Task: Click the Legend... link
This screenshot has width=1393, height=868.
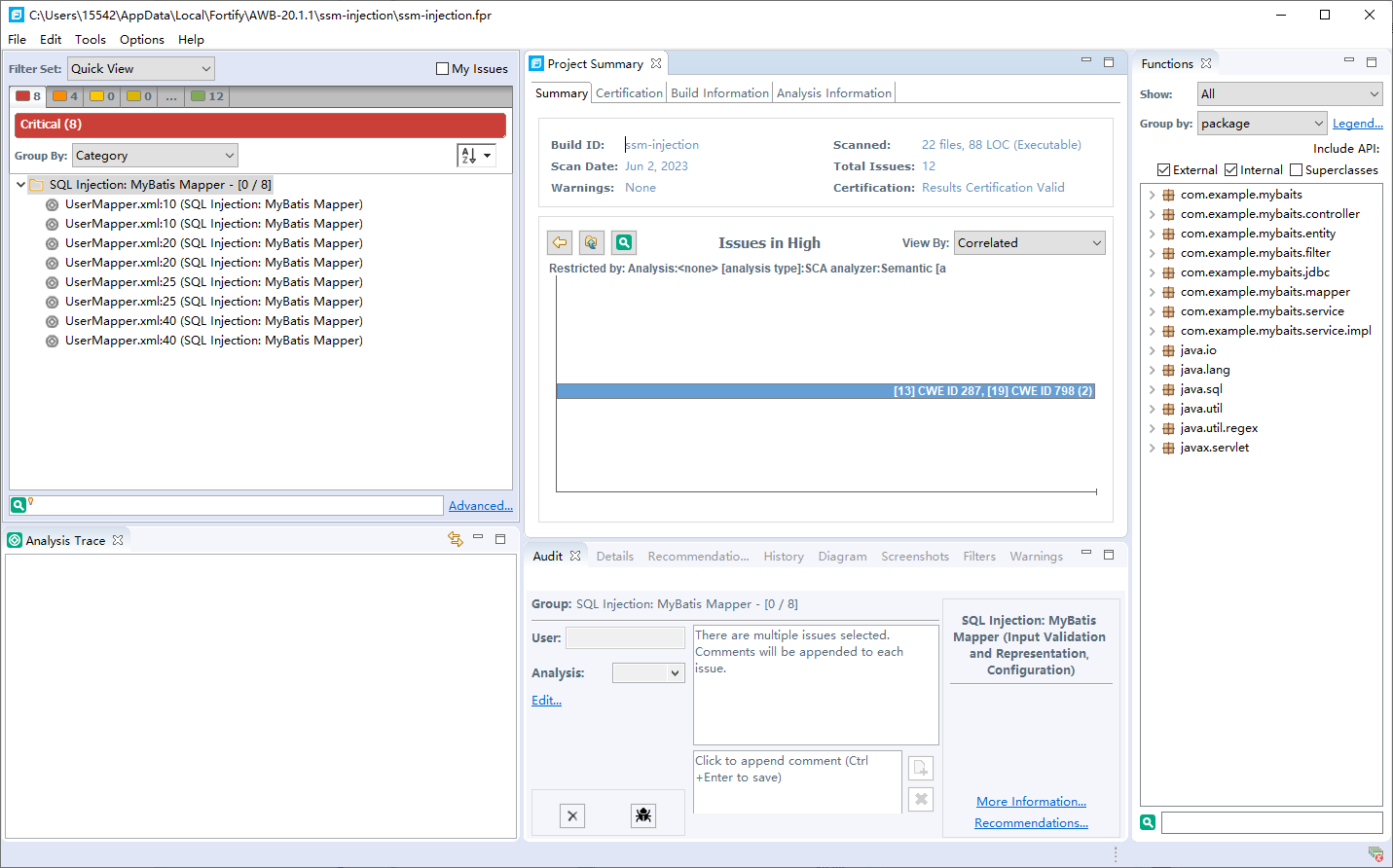Action: pos(1358,124)
